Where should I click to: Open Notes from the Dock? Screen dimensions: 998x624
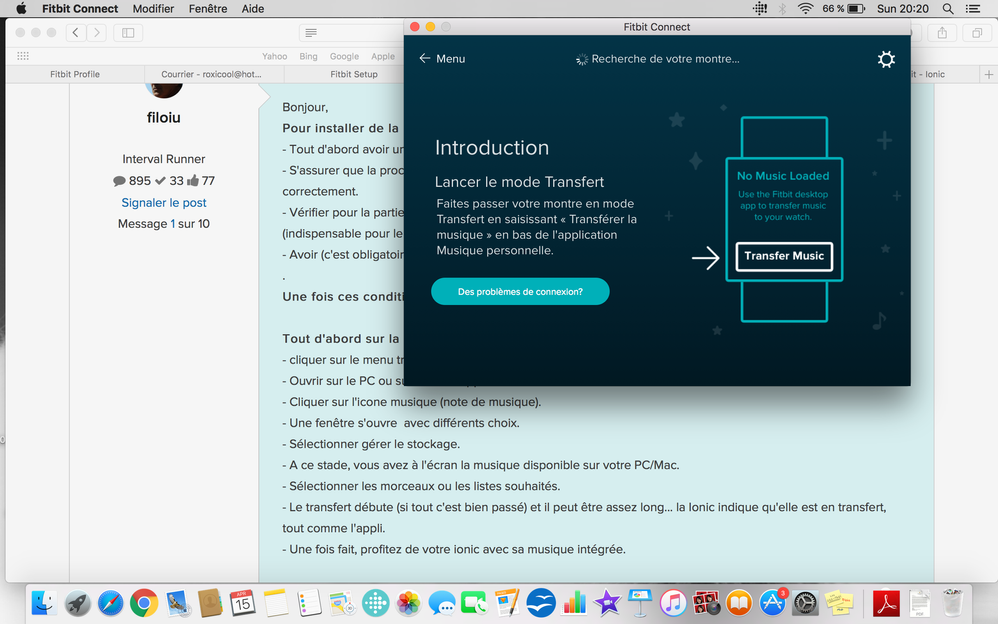click(x=276, y=602)
